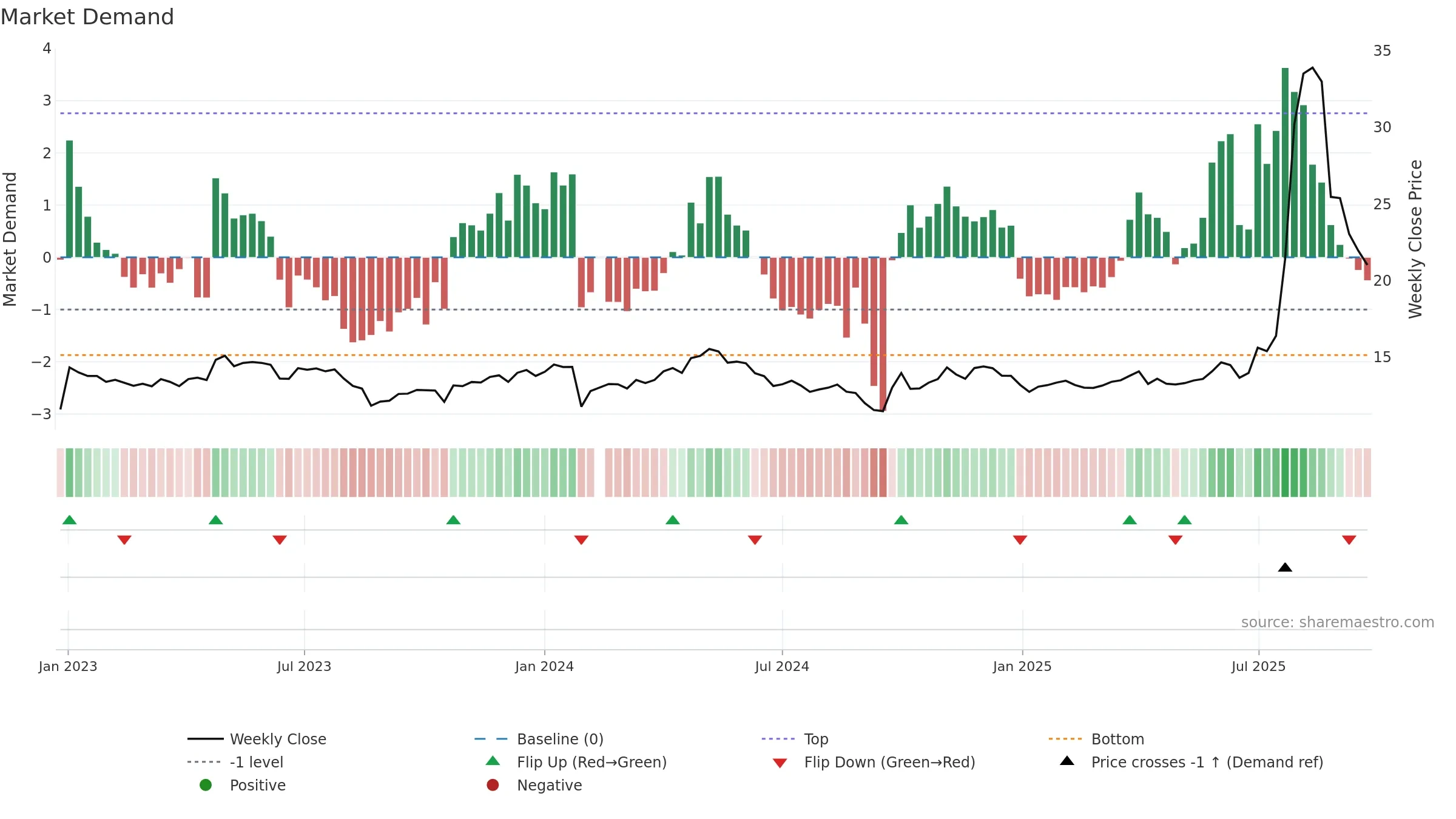
Task: Click the red flip-down marker near Apr 2025
Action: (1175, 540)
